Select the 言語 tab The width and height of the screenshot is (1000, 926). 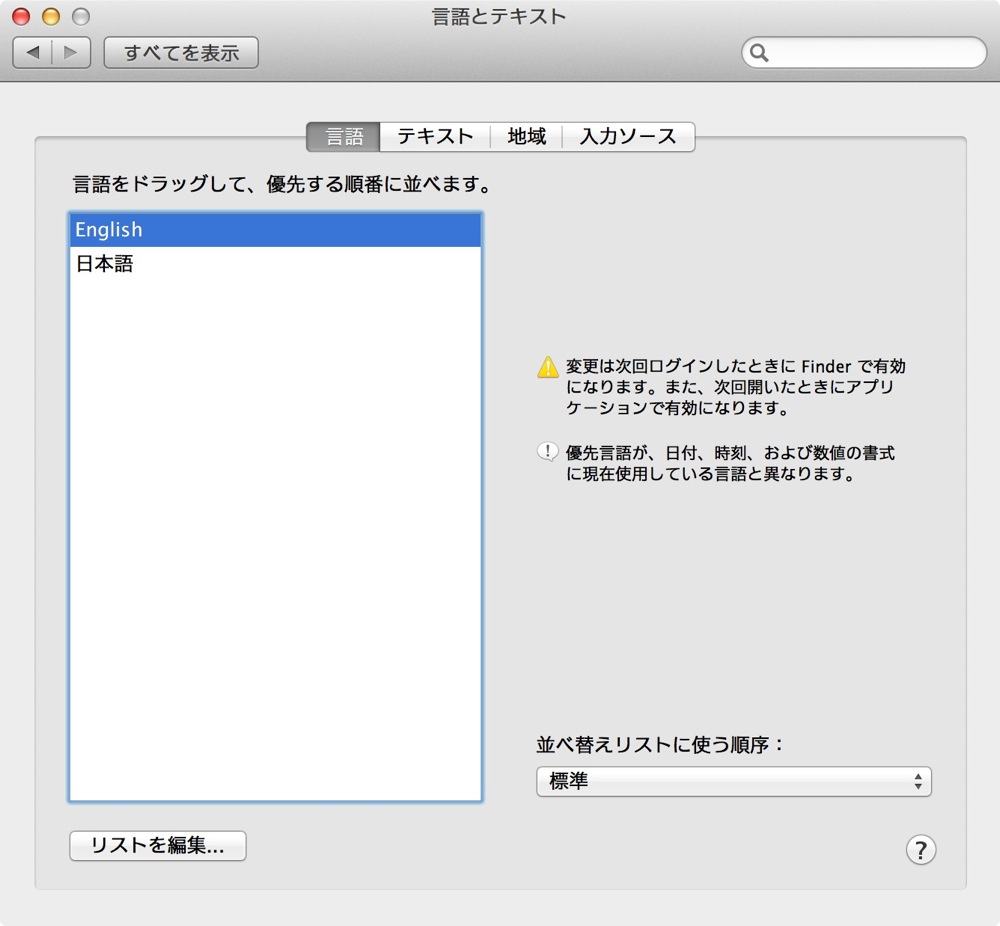pyautogui.click(x=344, y=136)
